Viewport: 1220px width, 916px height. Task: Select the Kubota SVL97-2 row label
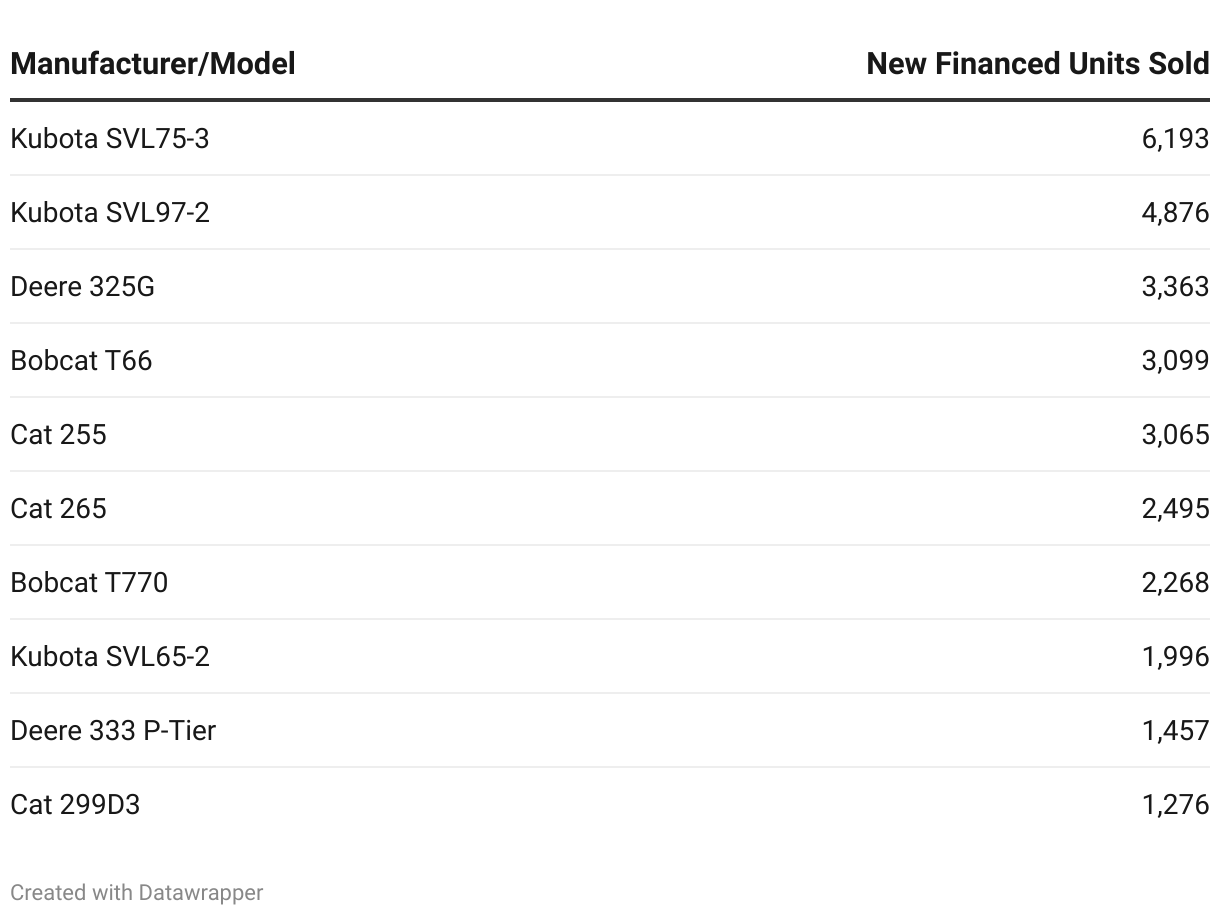110,213
